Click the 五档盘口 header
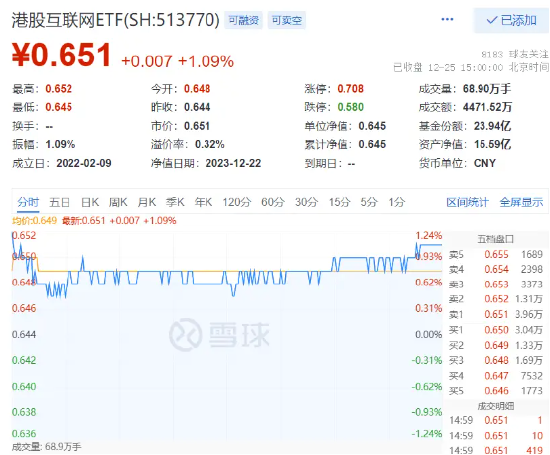550x455 pixels. pos(495,239)
